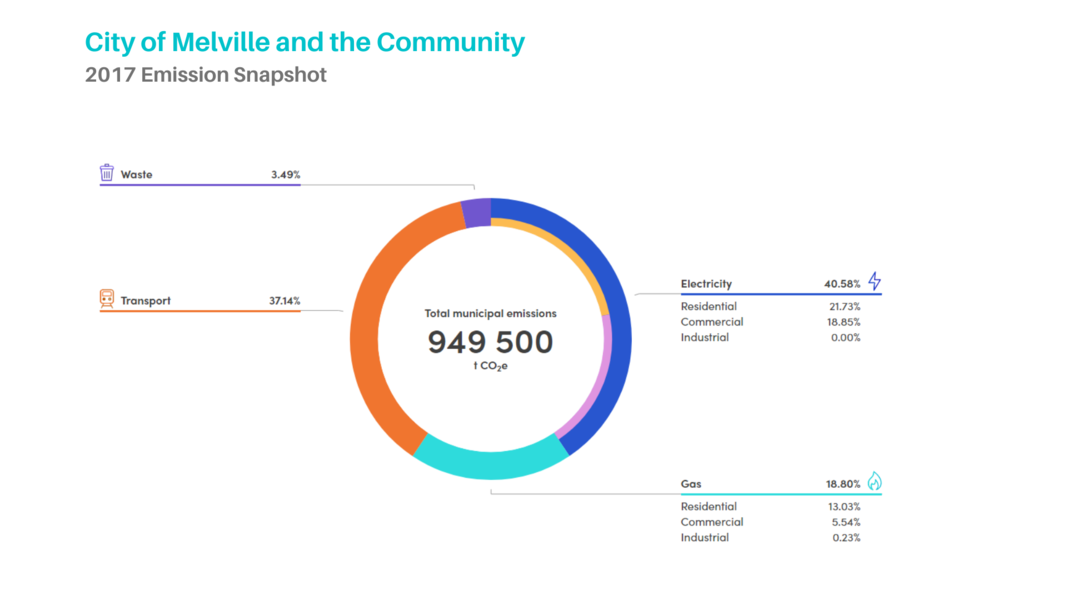The image size is (1067, 600).
Task: Click the yellow inner Residential electricity arc
Action: click(x=570, y=252)
